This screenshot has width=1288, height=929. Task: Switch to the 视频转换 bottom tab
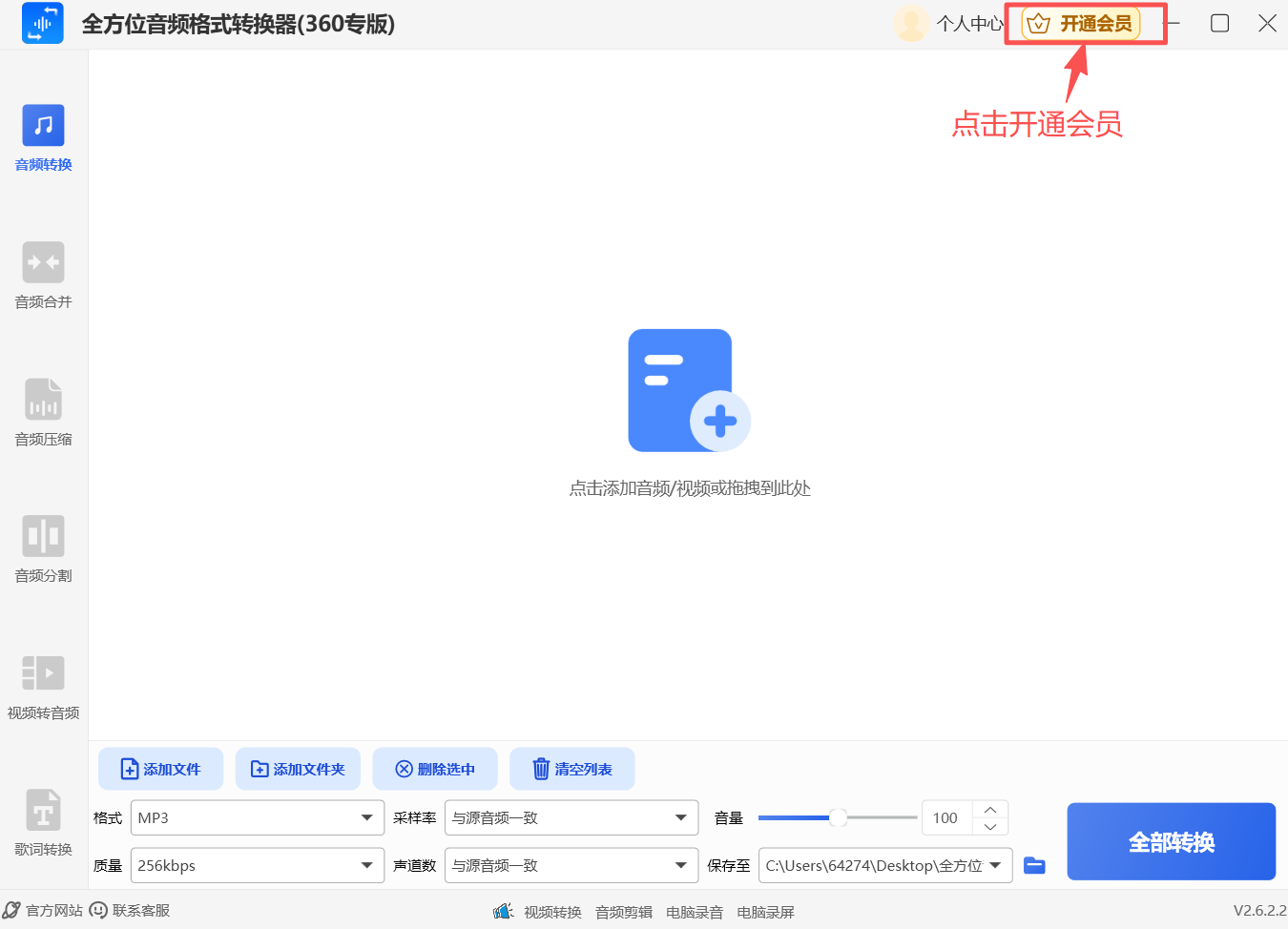click(552, 911)
